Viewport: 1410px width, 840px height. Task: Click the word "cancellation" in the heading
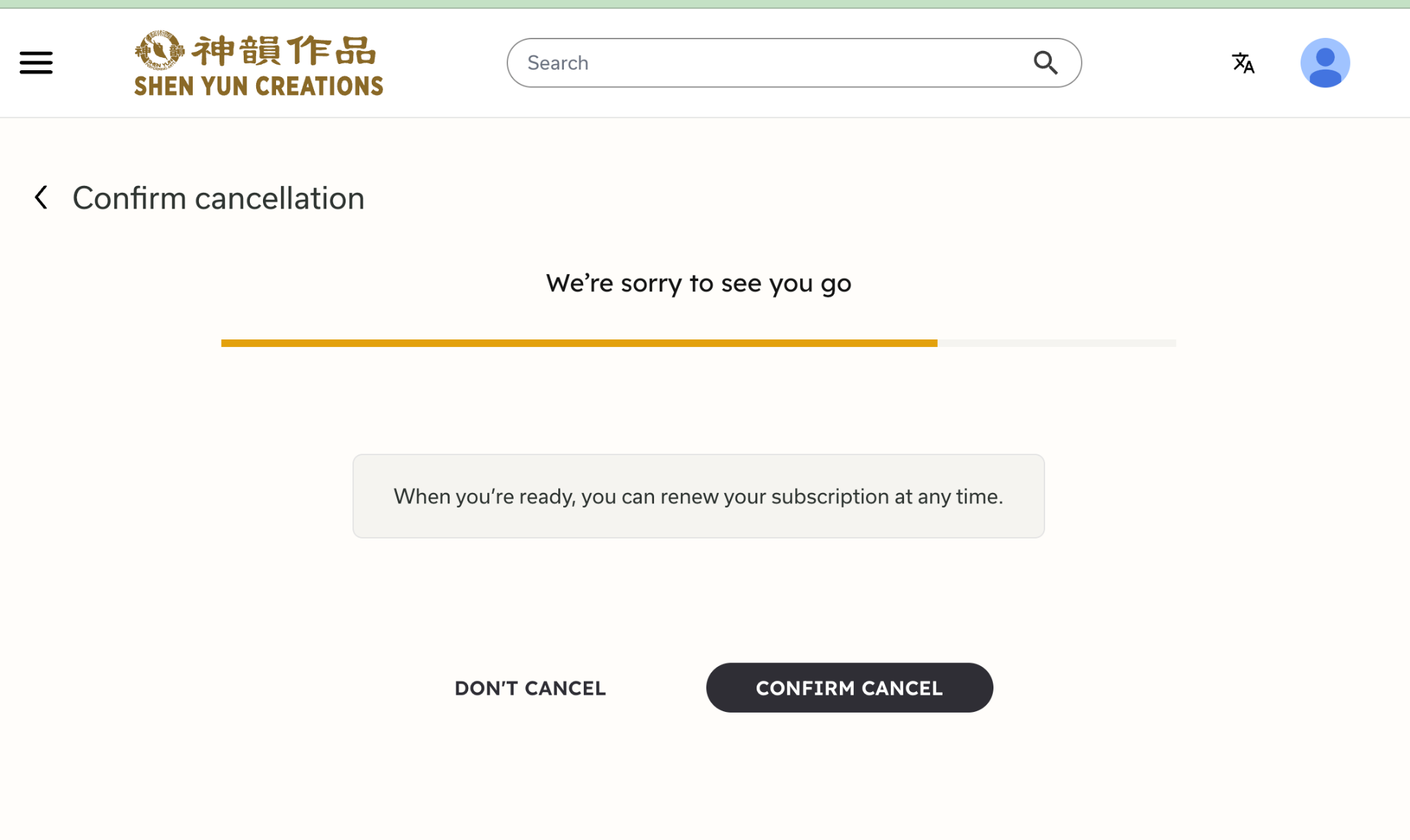[x=280, y=198]
